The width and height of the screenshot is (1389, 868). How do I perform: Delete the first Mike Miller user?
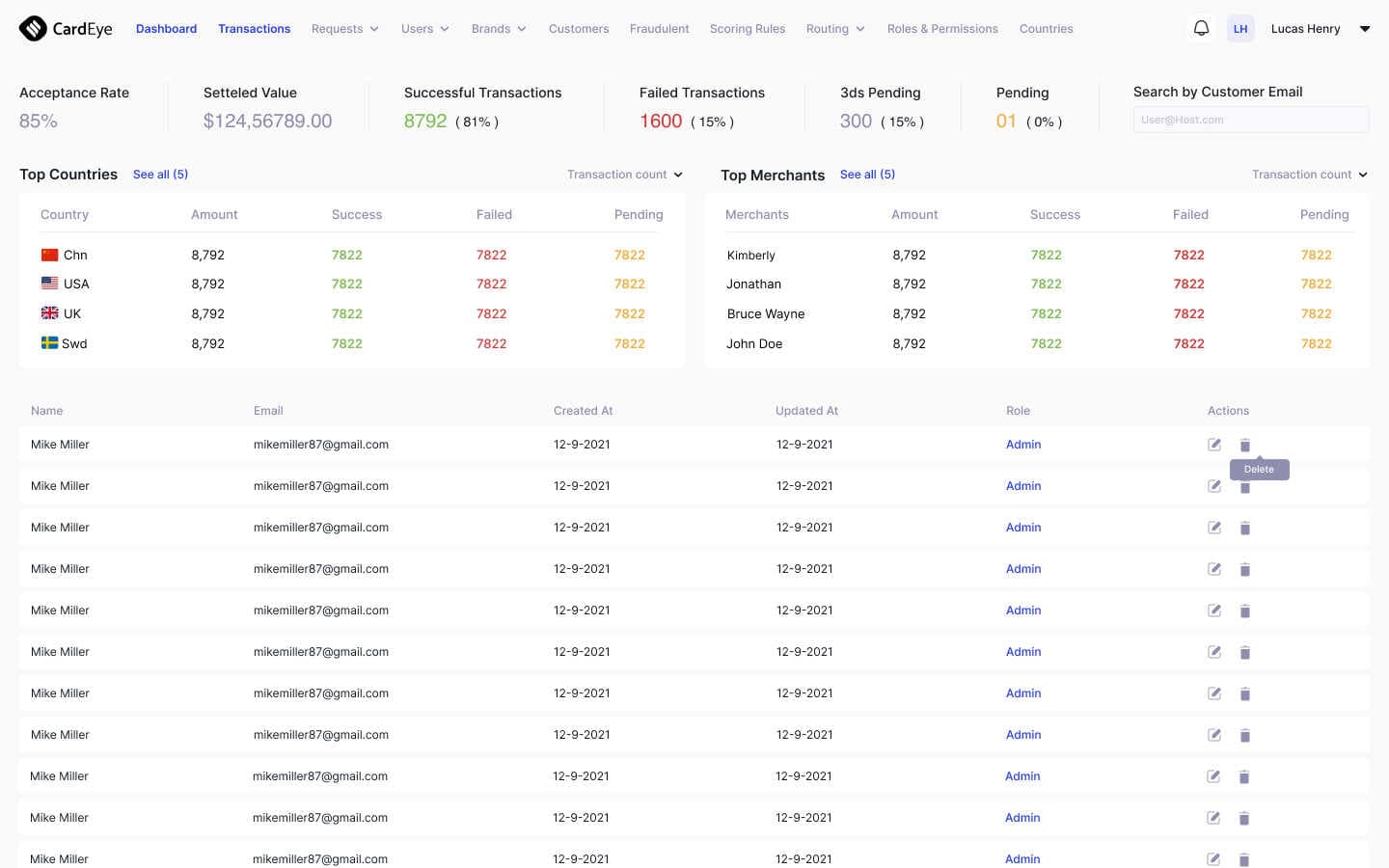[x=1244, y=445]
